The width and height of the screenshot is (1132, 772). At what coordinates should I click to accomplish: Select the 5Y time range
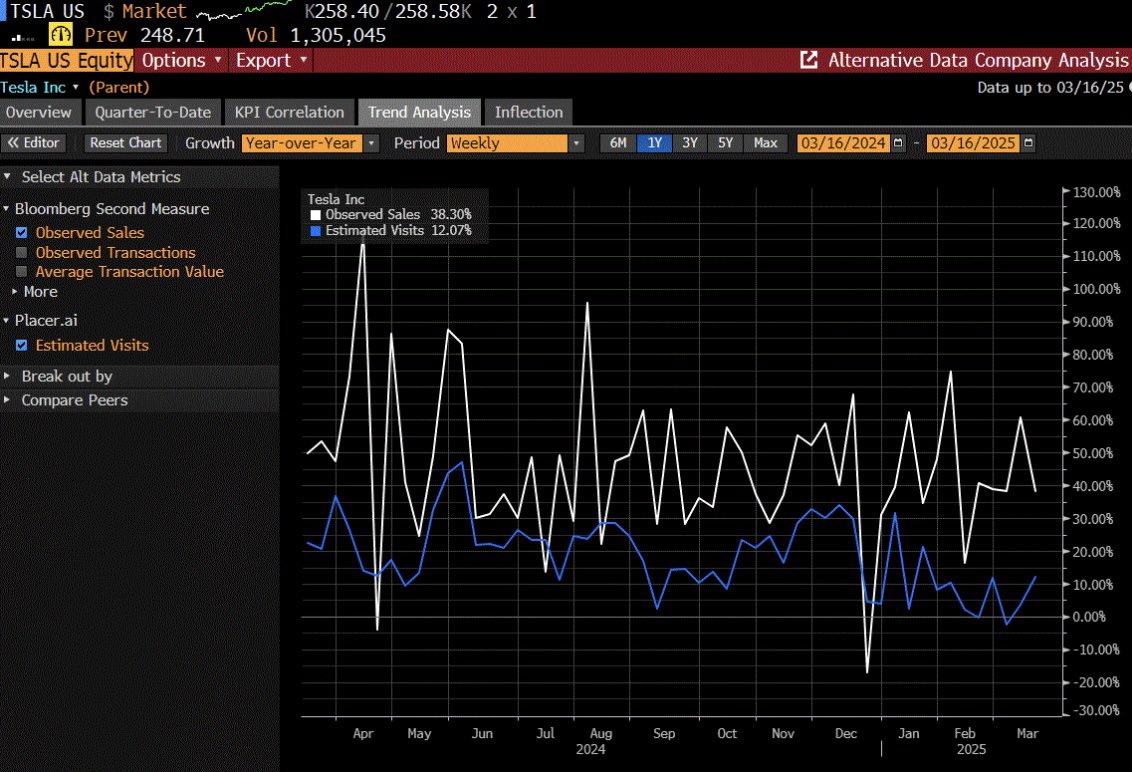coord(726,143)
